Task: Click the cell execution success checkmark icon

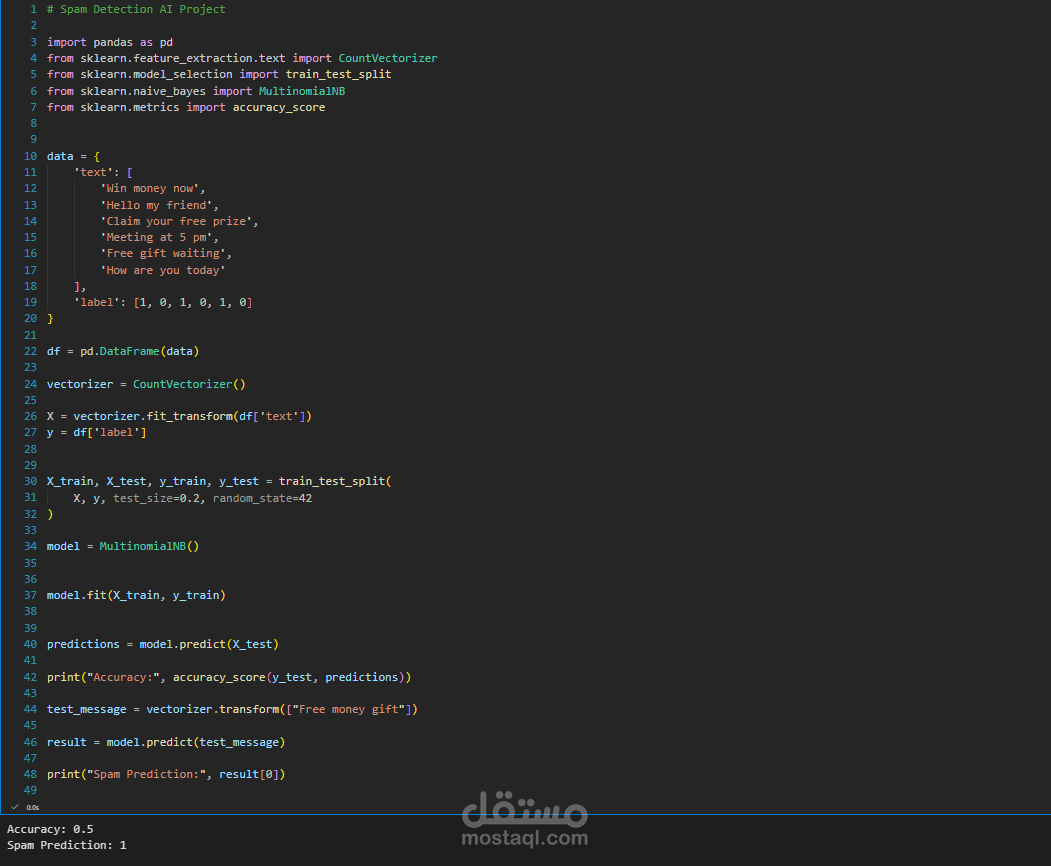Action: tap(15, 807)
